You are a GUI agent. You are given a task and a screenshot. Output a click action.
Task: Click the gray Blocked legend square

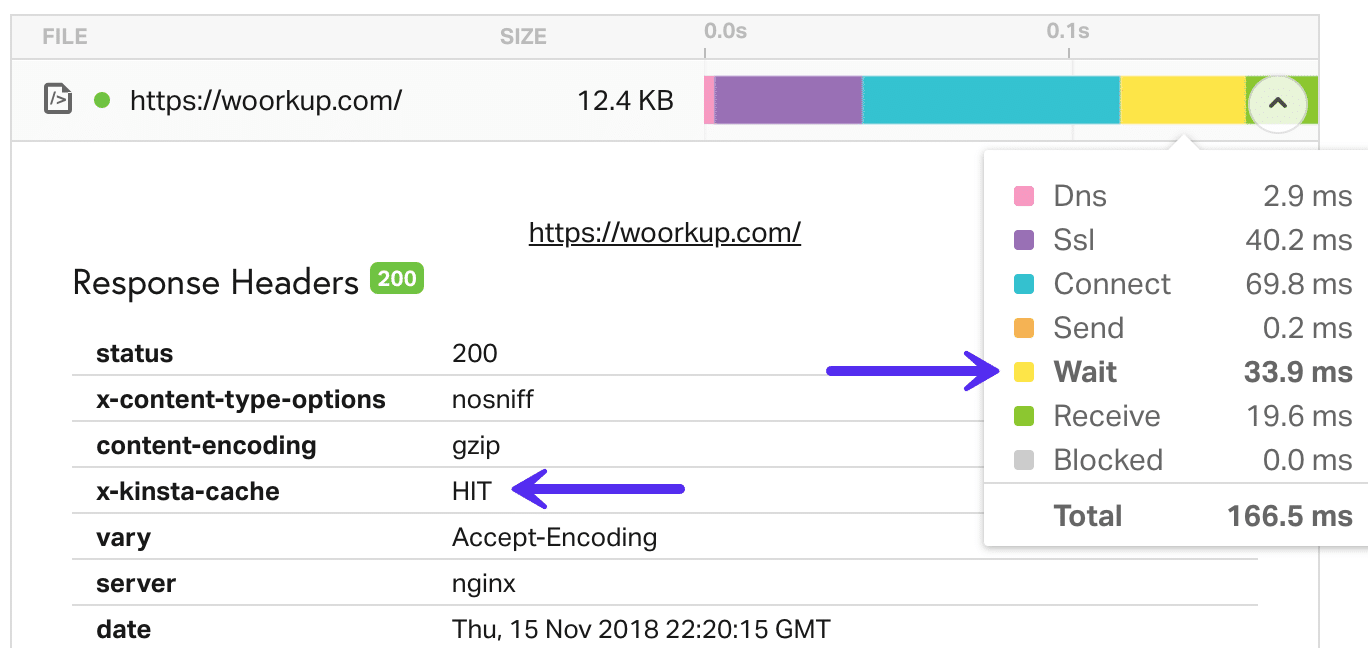point(1021,460)
